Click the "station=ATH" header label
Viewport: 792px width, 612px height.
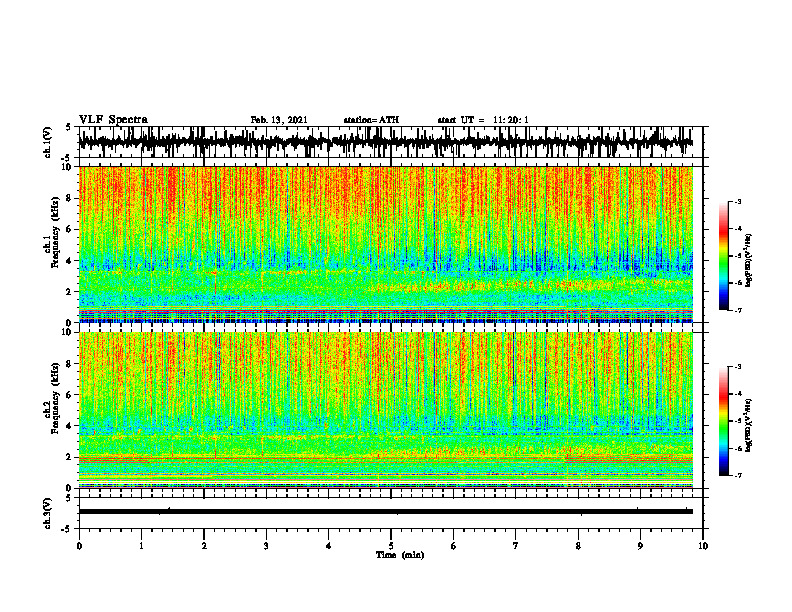pyautogui.click(x=371, y=120)
